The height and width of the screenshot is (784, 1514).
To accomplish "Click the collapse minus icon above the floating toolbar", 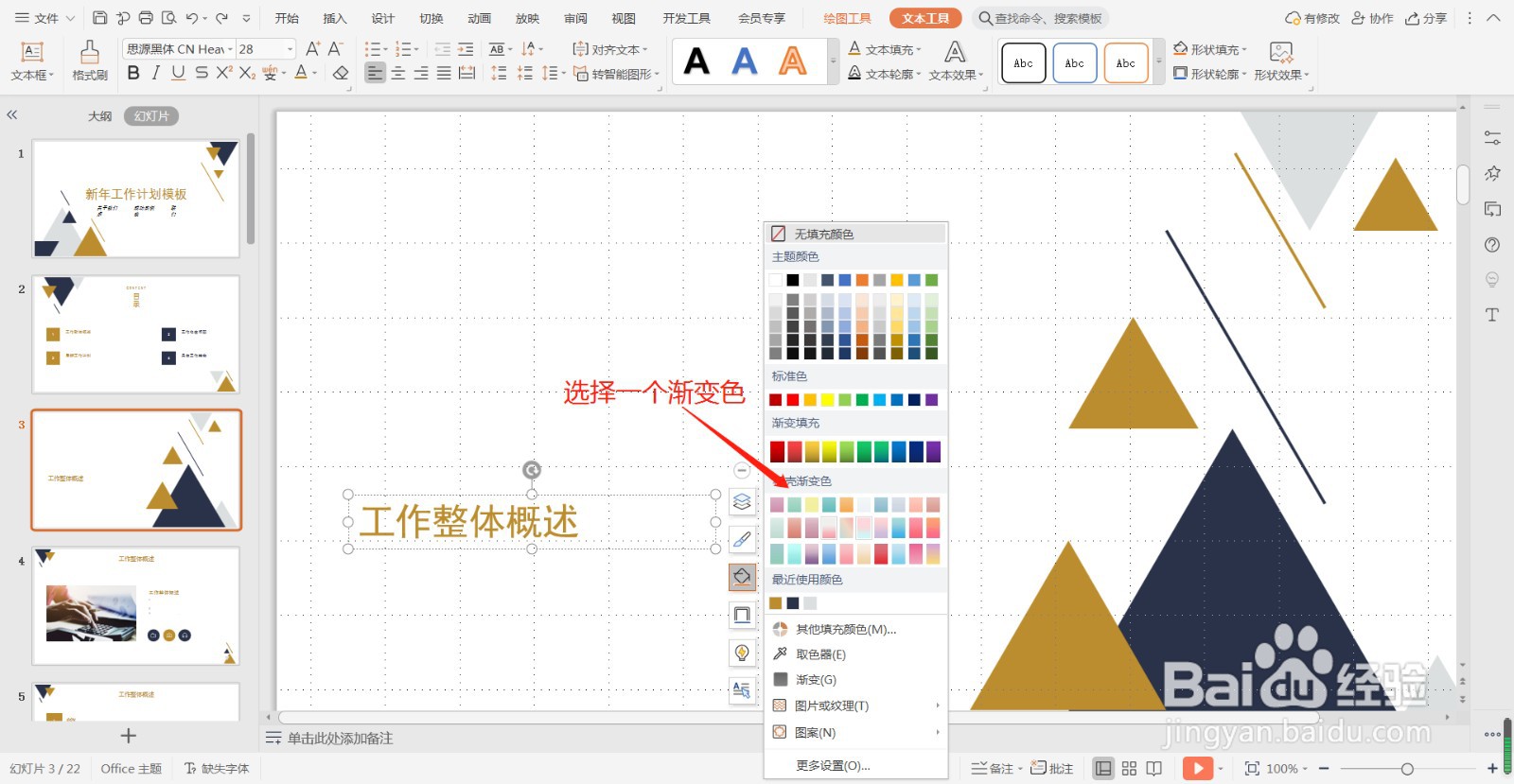I will coord(742,470).
